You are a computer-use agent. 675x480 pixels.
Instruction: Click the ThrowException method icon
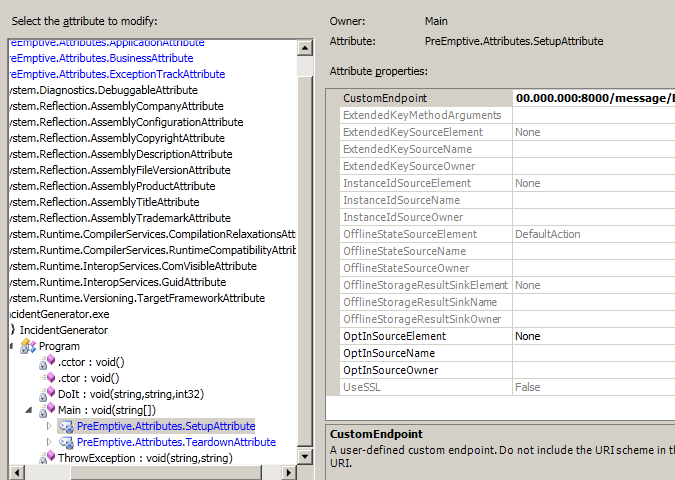coord(47,458)
